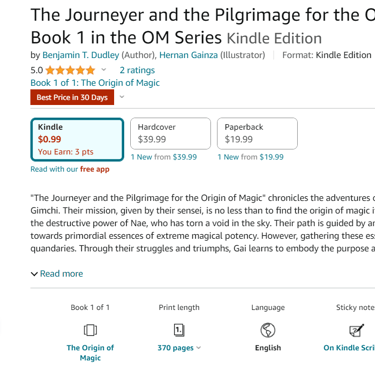
Task: Click the five-star rating stars
Action: point(70,70)
